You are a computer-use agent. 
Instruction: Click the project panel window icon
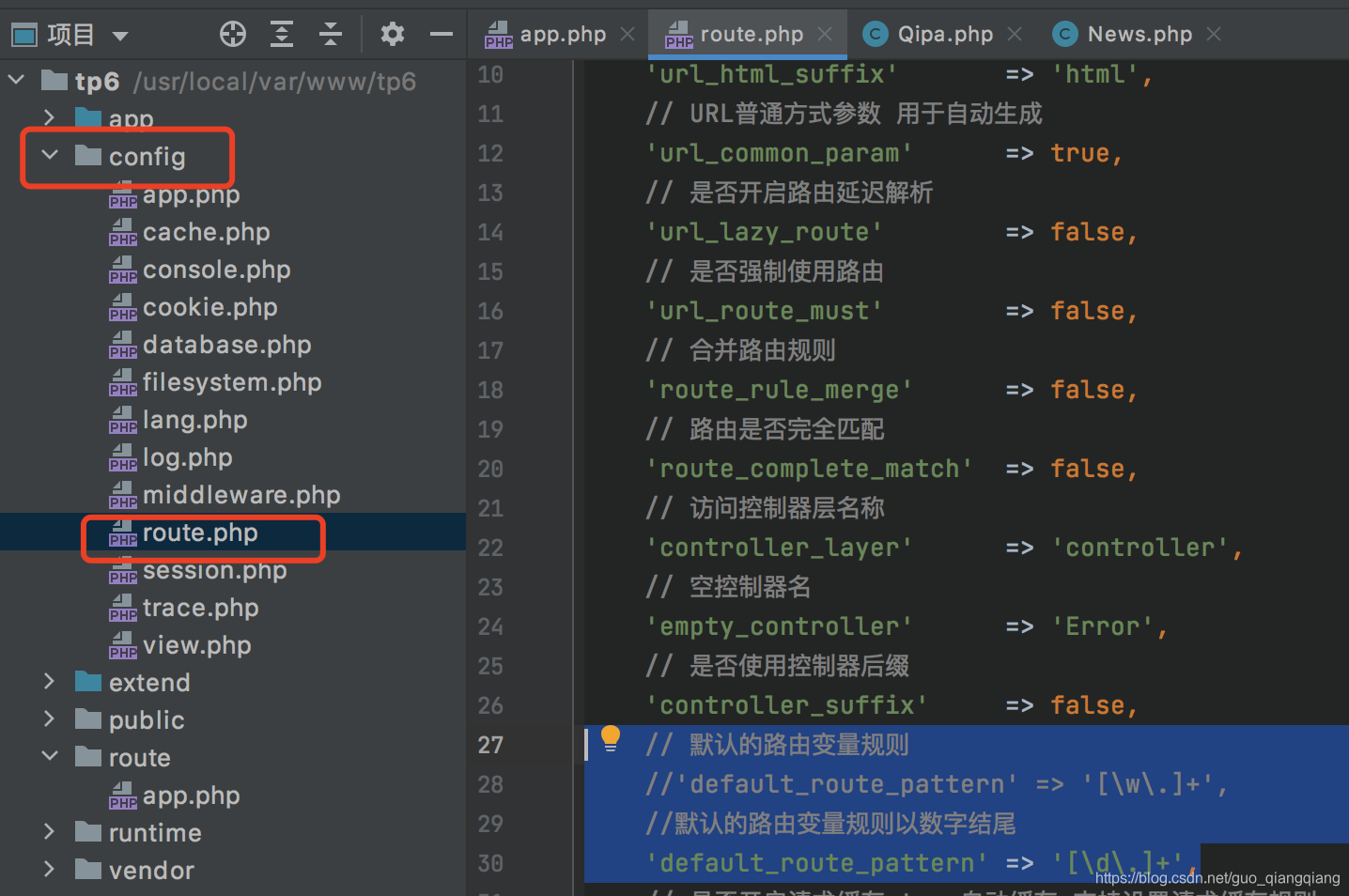24,36
